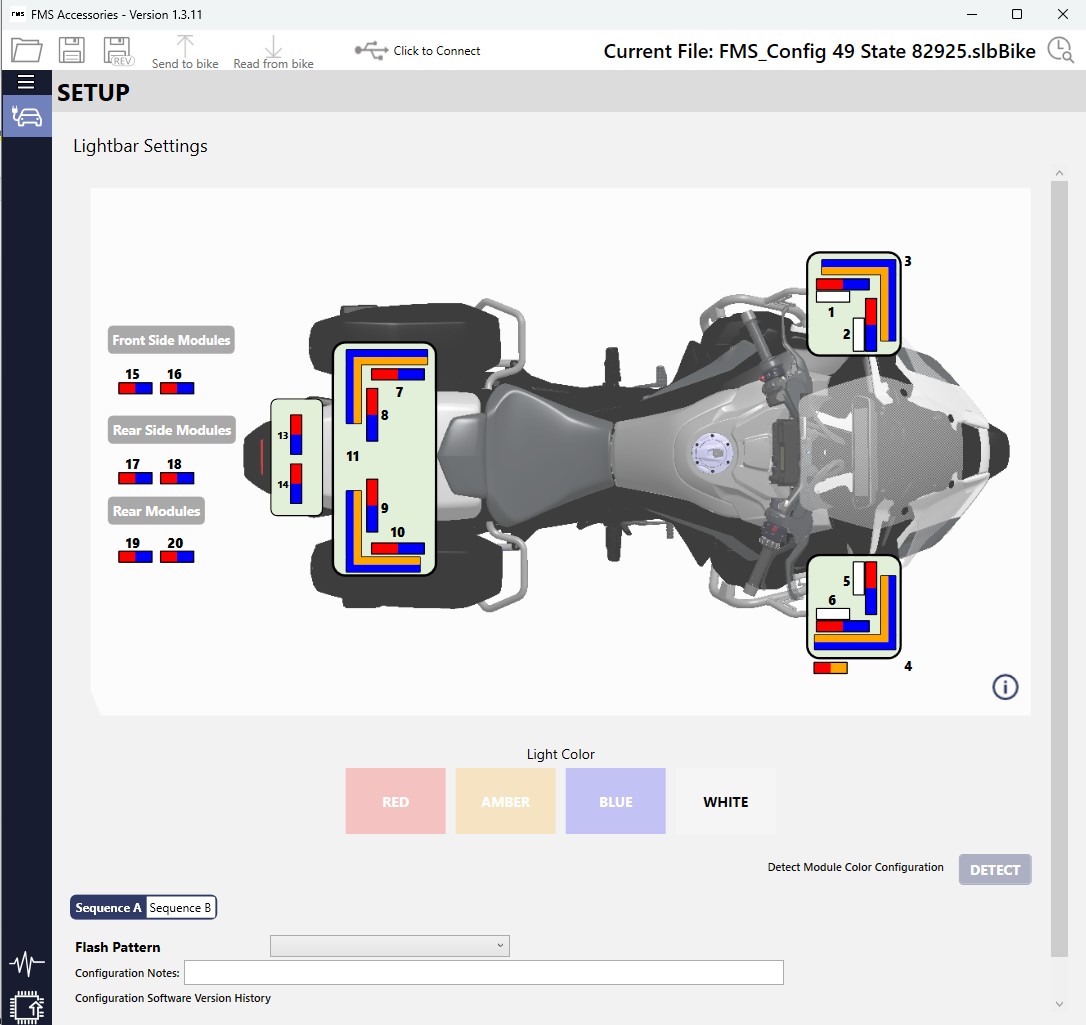1086x1025 pixels.
Task: Click the Configuration Notes text field
Action: pos(483,973)
